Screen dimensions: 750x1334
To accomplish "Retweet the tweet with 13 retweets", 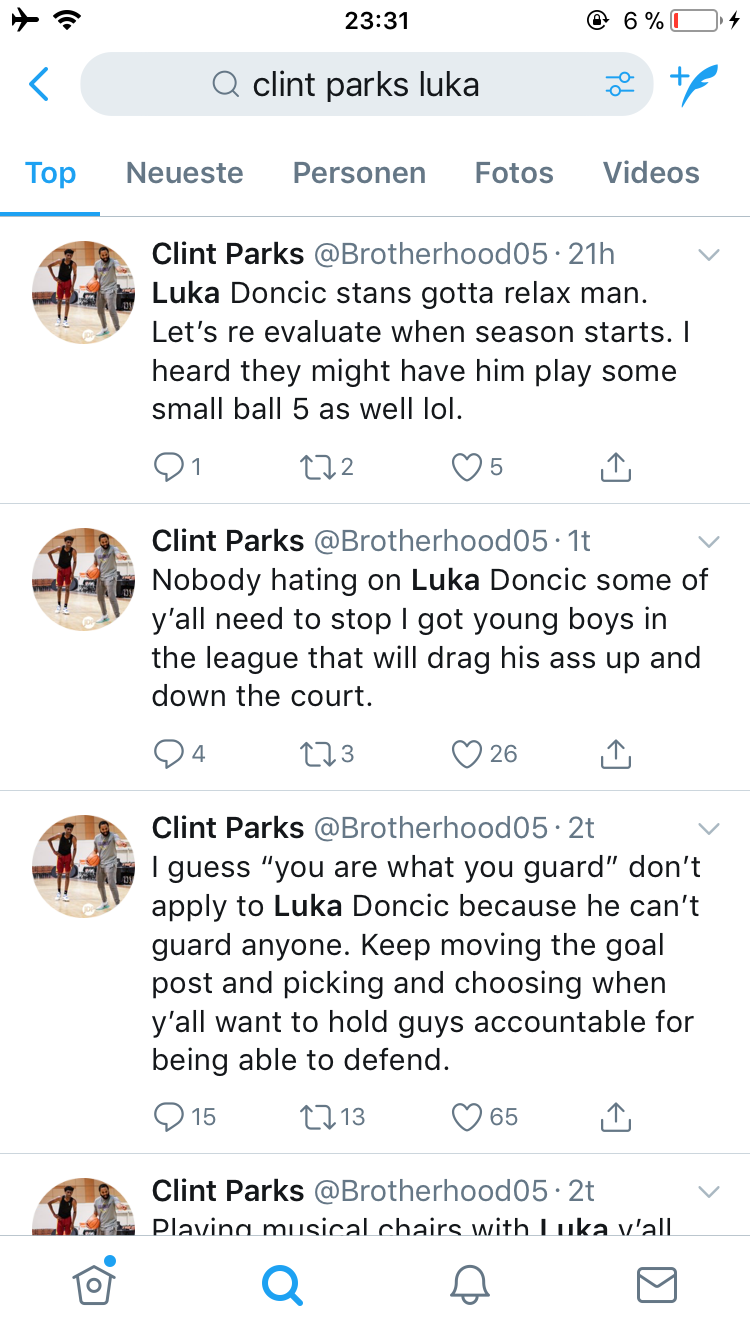I will [318, 1117].
